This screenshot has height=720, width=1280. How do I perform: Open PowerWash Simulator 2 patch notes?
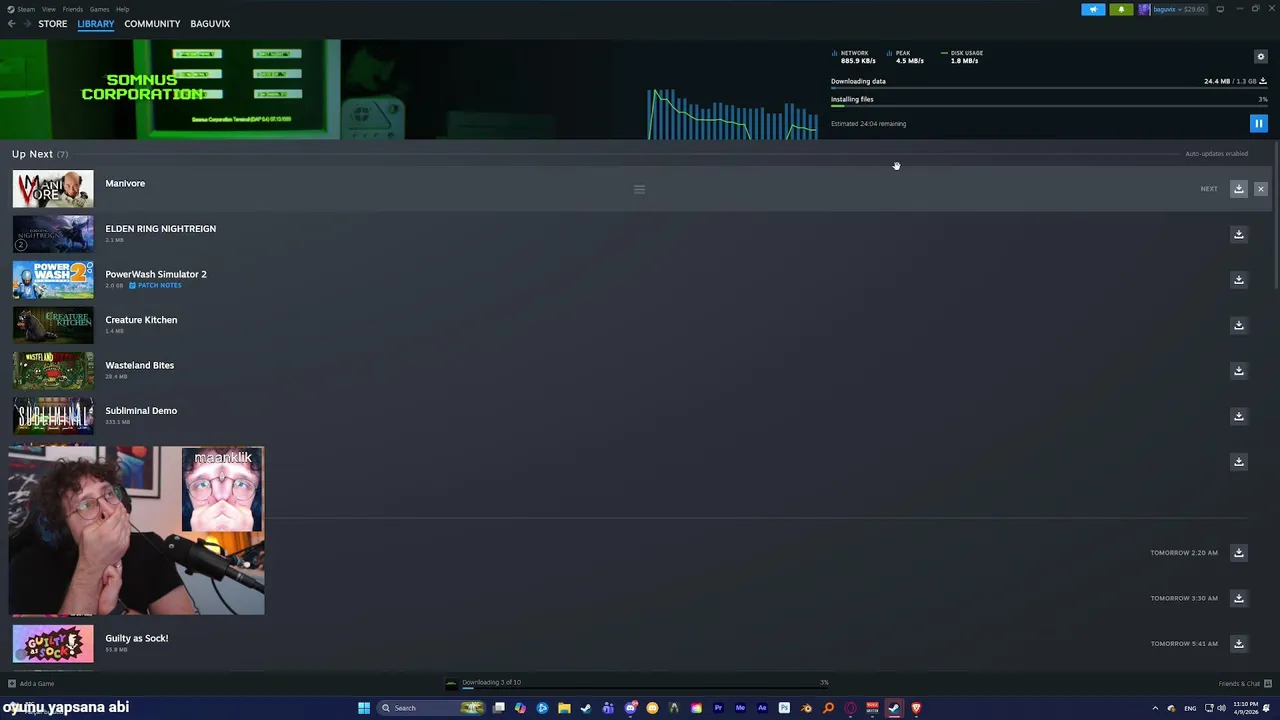pyautogui.click(x=155, y=285)
